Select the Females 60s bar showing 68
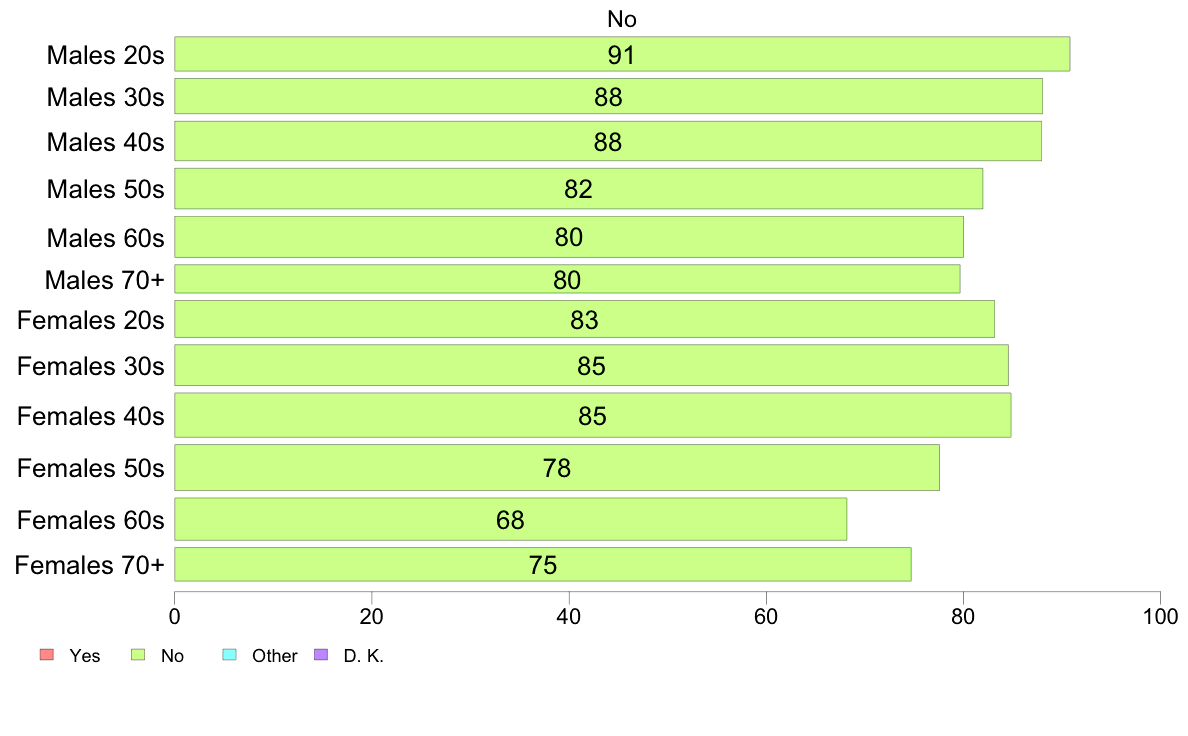This screenshot has width=1188, height=736. point(511,519)
